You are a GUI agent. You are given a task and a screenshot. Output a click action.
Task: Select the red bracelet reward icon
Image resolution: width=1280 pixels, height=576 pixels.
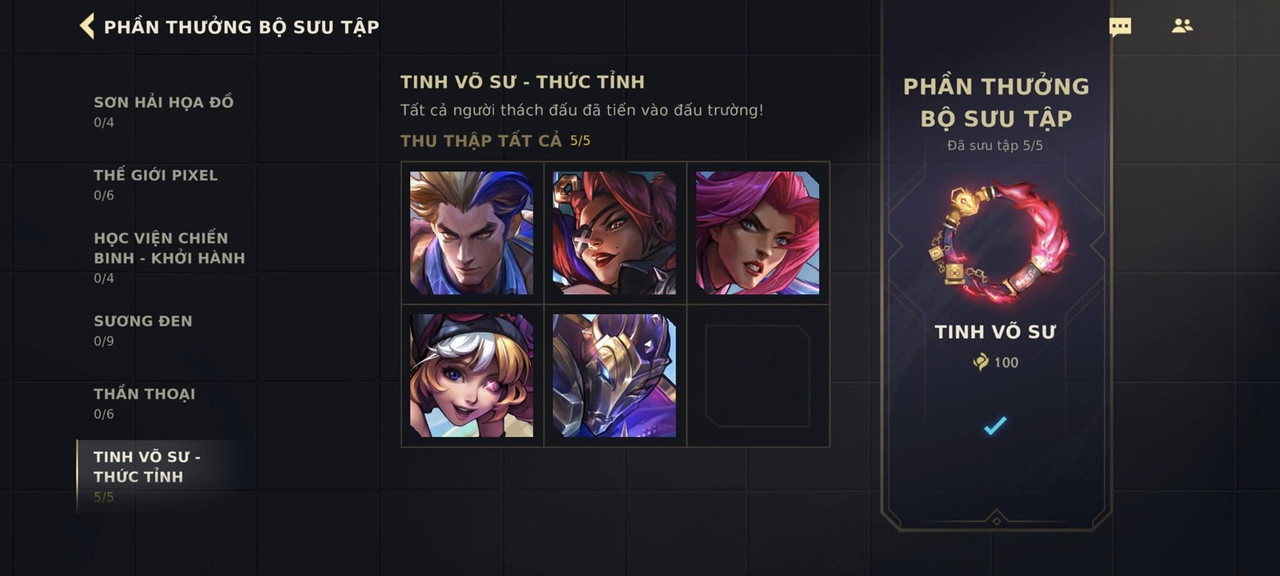(x=996, y=240)
